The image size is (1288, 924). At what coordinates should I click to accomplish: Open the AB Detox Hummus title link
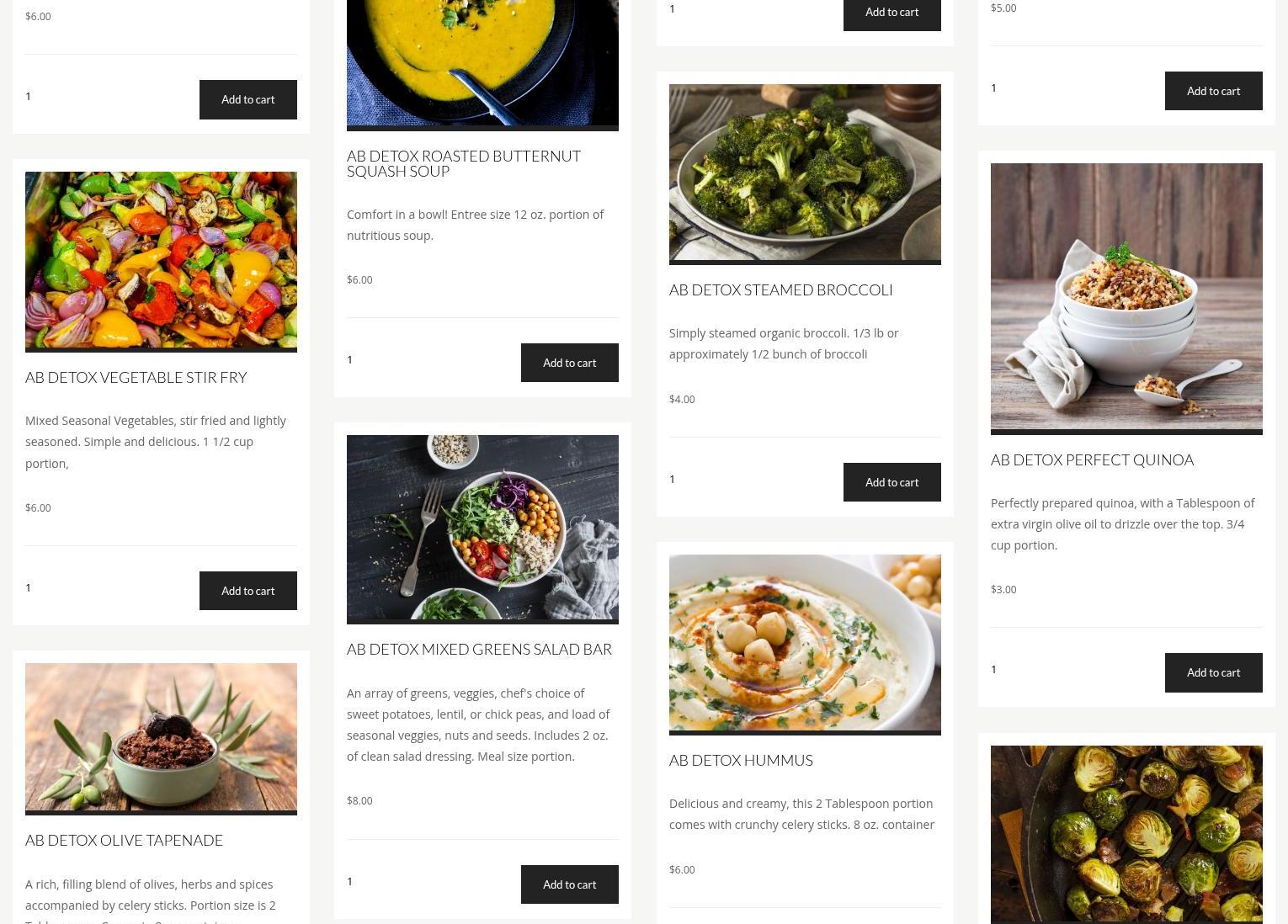[x=741, y=760]
